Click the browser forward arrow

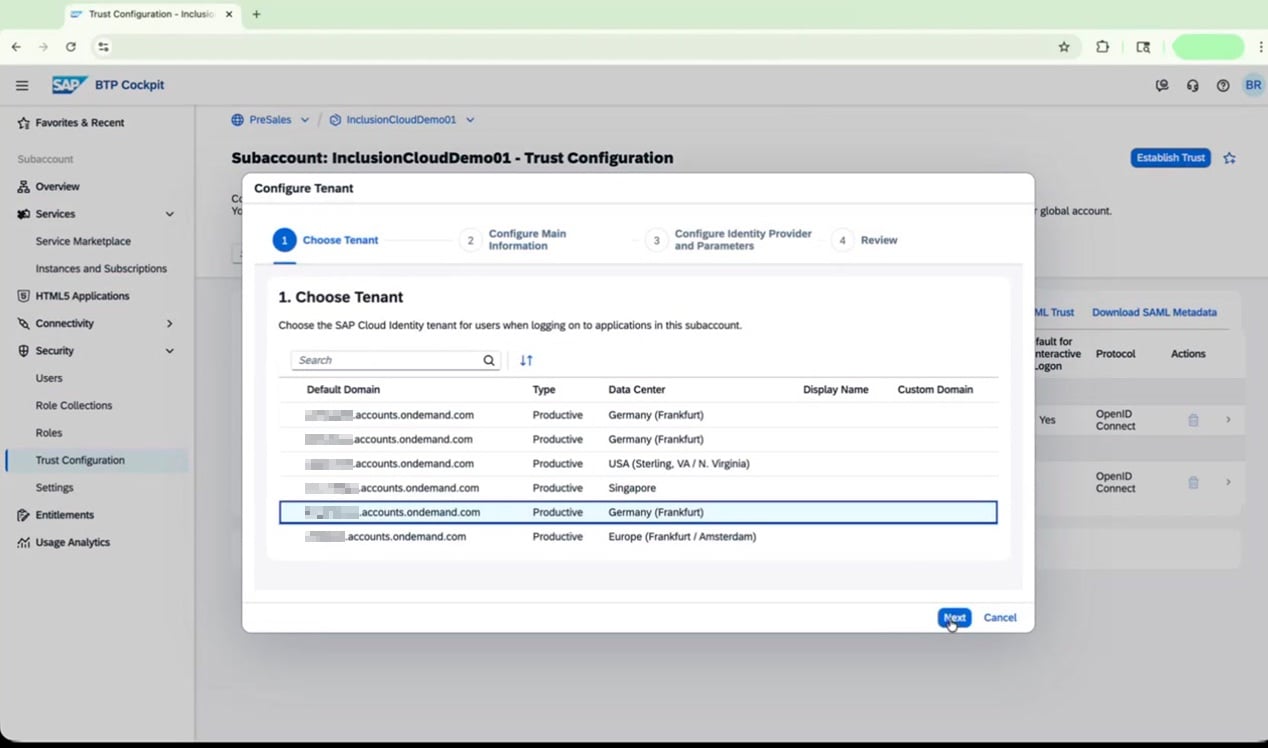(43, 47)
